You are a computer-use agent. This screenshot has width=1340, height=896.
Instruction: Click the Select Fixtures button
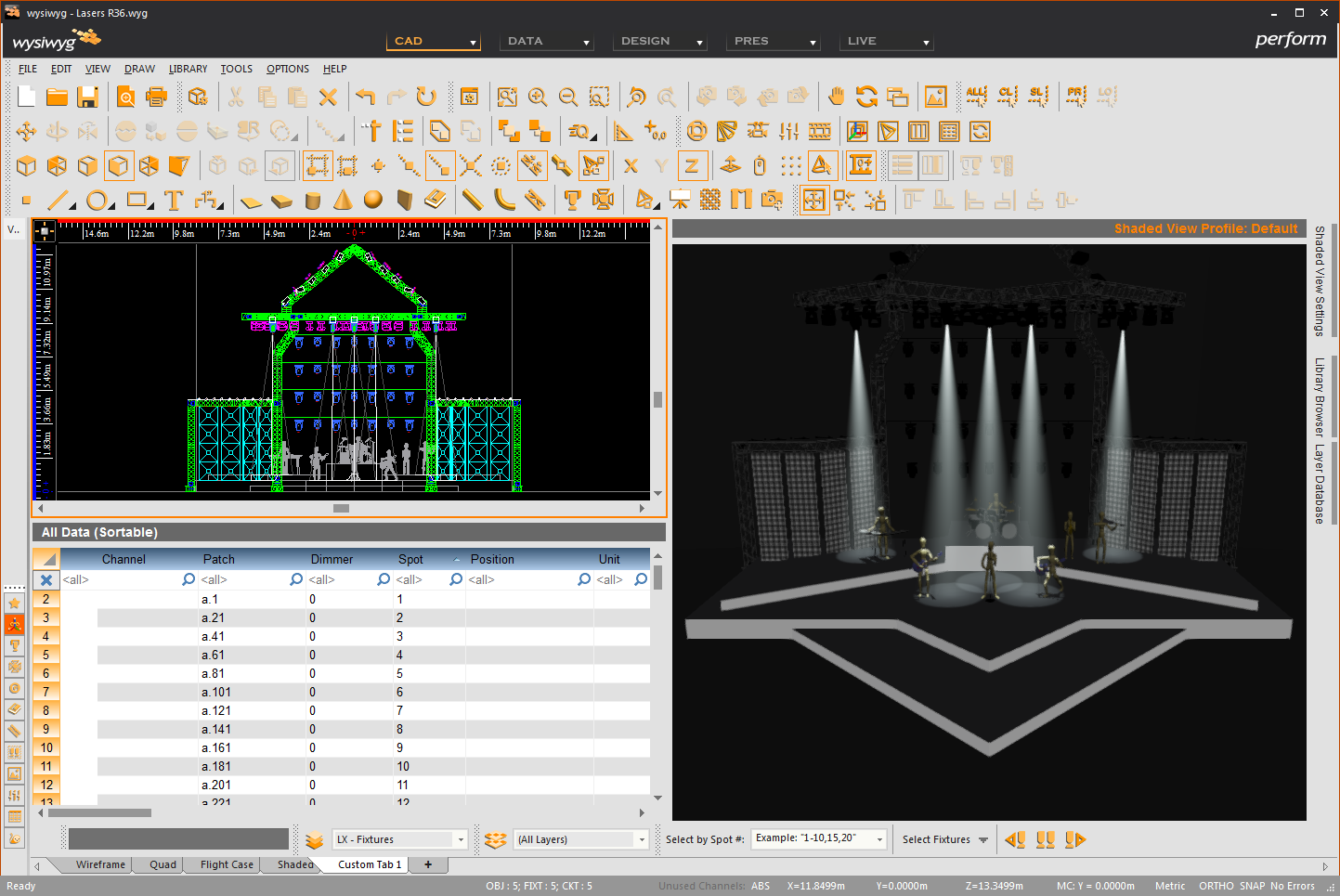(944, 839)
